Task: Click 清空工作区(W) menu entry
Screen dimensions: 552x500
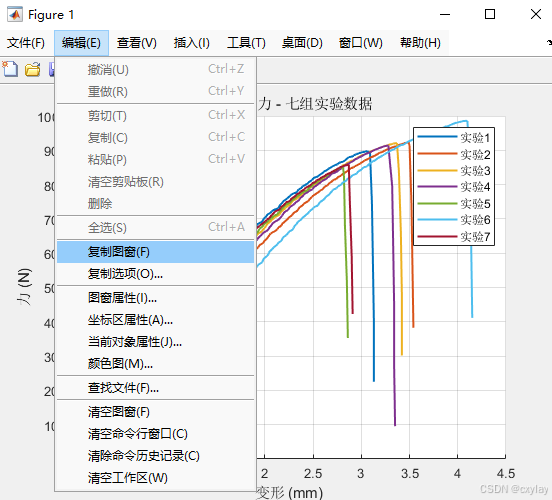Action: pos(155,478)
